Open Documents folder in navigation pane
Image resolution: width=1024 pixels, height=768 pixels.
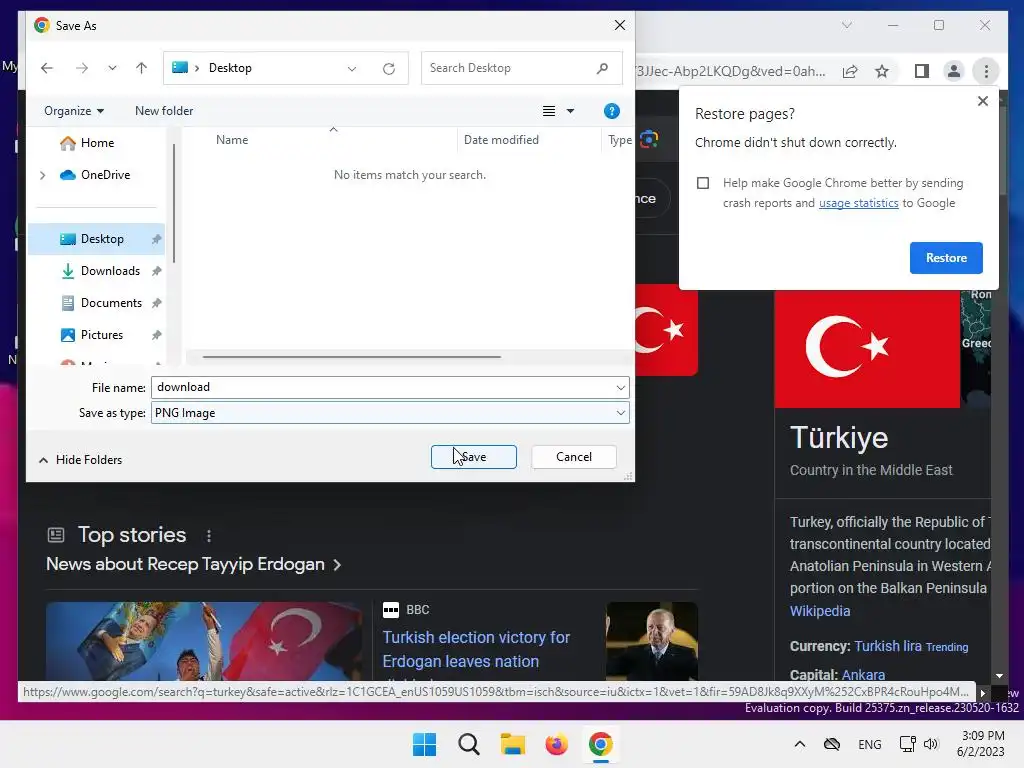[x=111, y=303]
